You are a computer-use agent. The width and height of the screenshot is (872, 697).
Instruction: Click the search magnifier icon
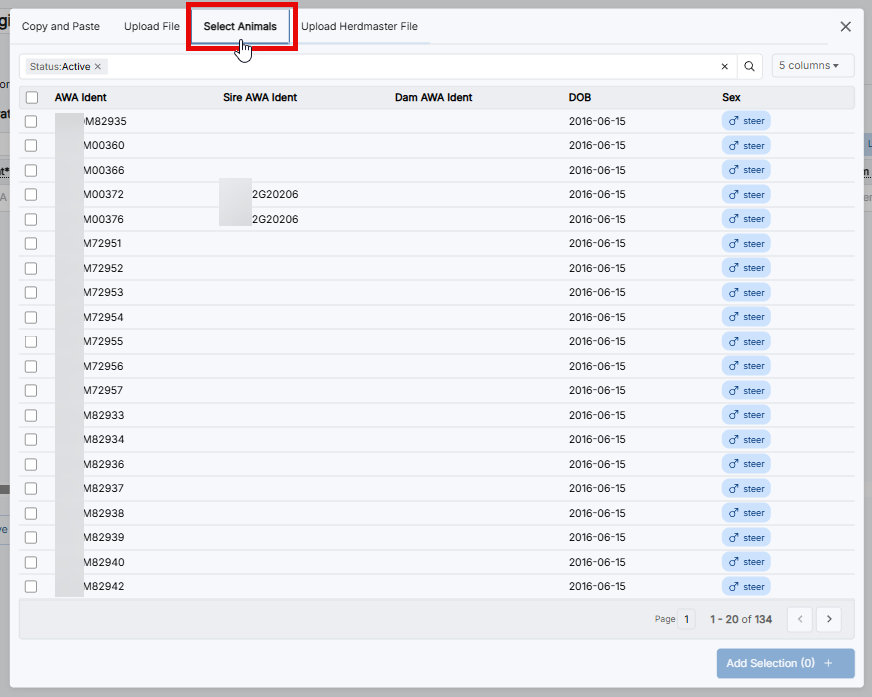[x=749, y=67]
